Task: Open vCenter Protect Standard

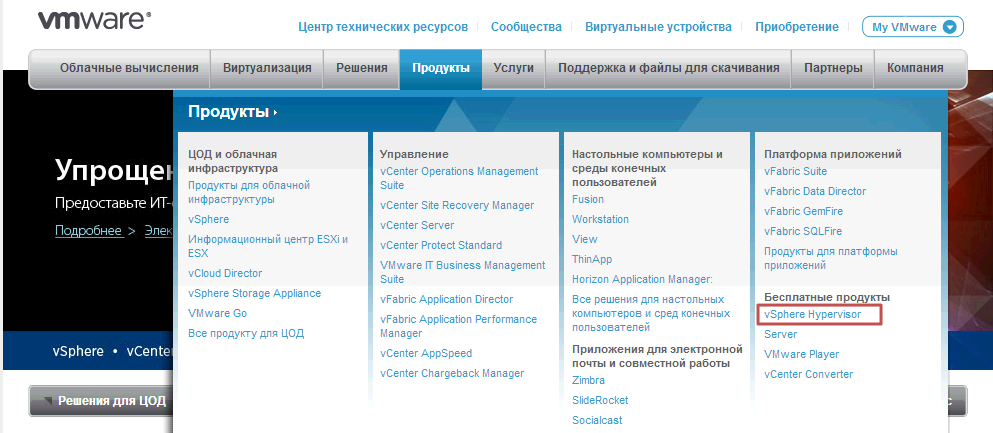Action: (441, 246)
